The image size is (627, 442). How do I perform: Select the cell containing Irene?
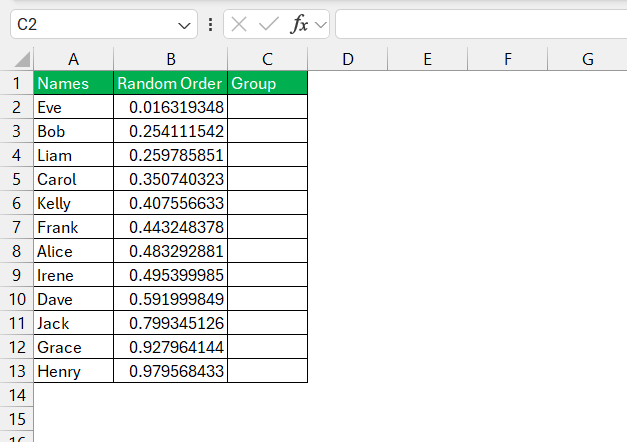pyautogui.click(x=74, y=275)
